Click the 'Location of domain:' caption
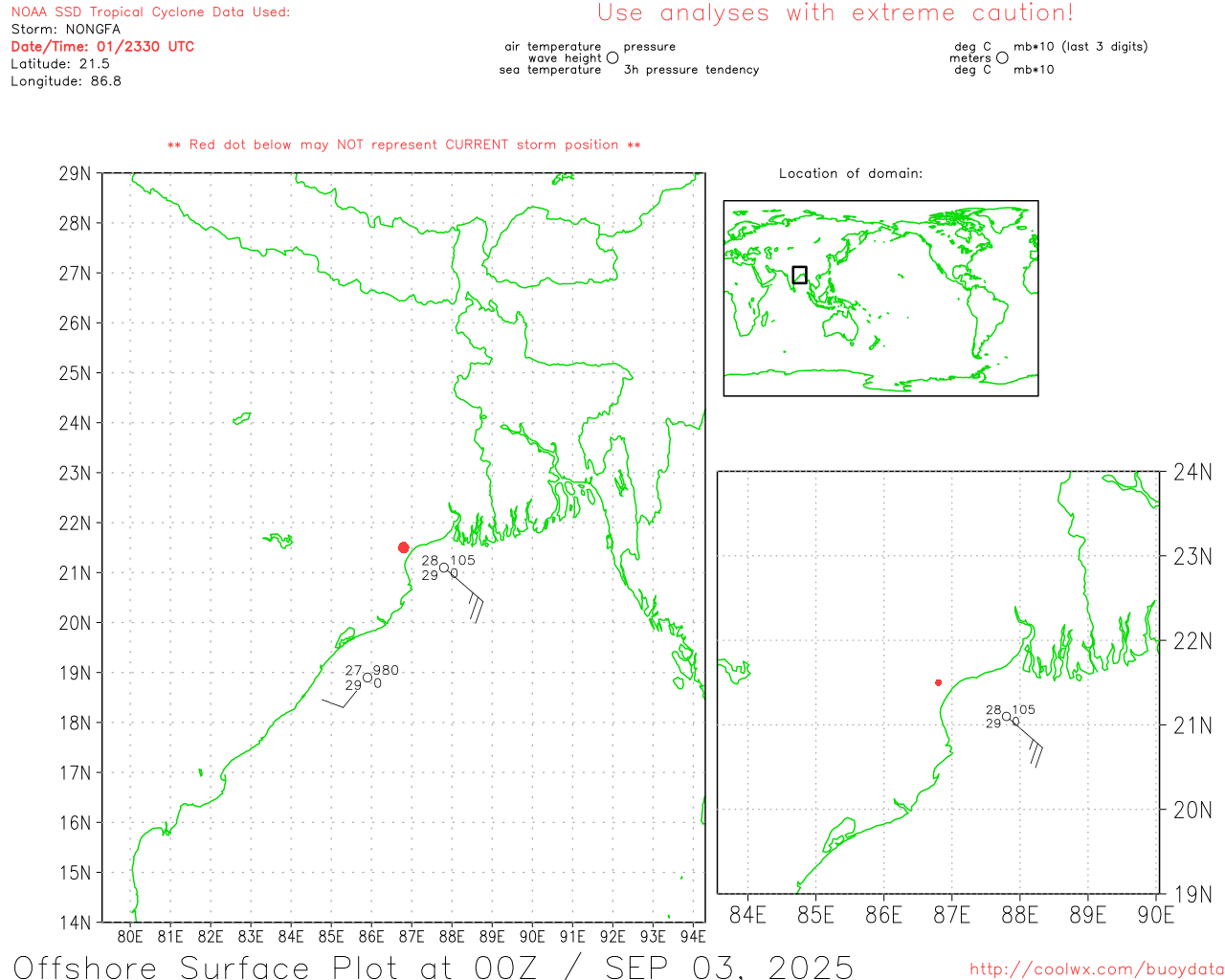This screenshot has height=980, width=1225. click(x=851, y=173)
